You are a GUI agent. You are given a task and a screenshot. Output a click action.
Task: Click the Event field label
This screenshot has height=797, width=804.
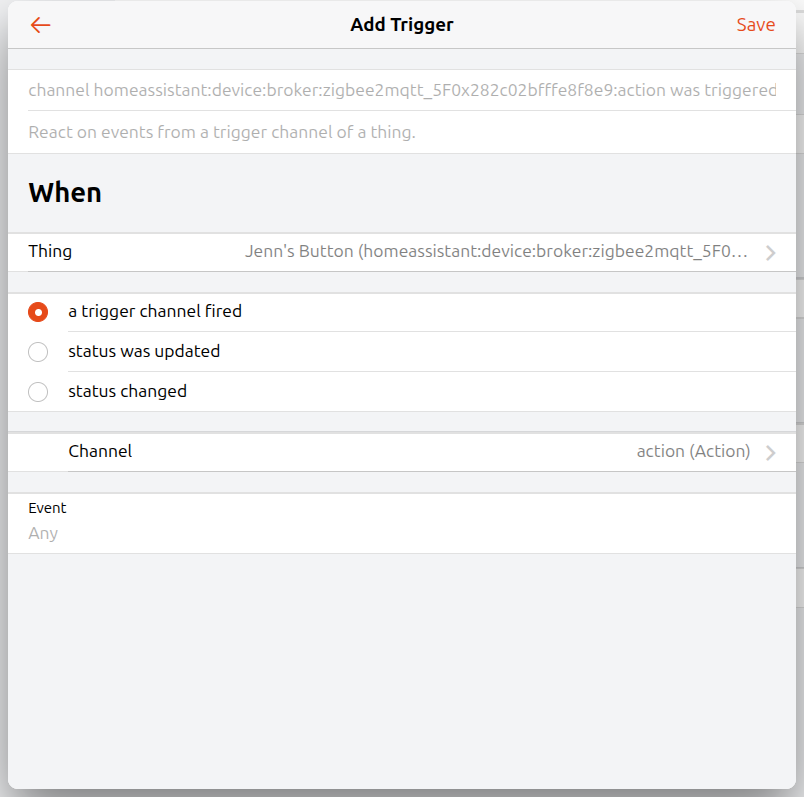click(x=47, y=508)
